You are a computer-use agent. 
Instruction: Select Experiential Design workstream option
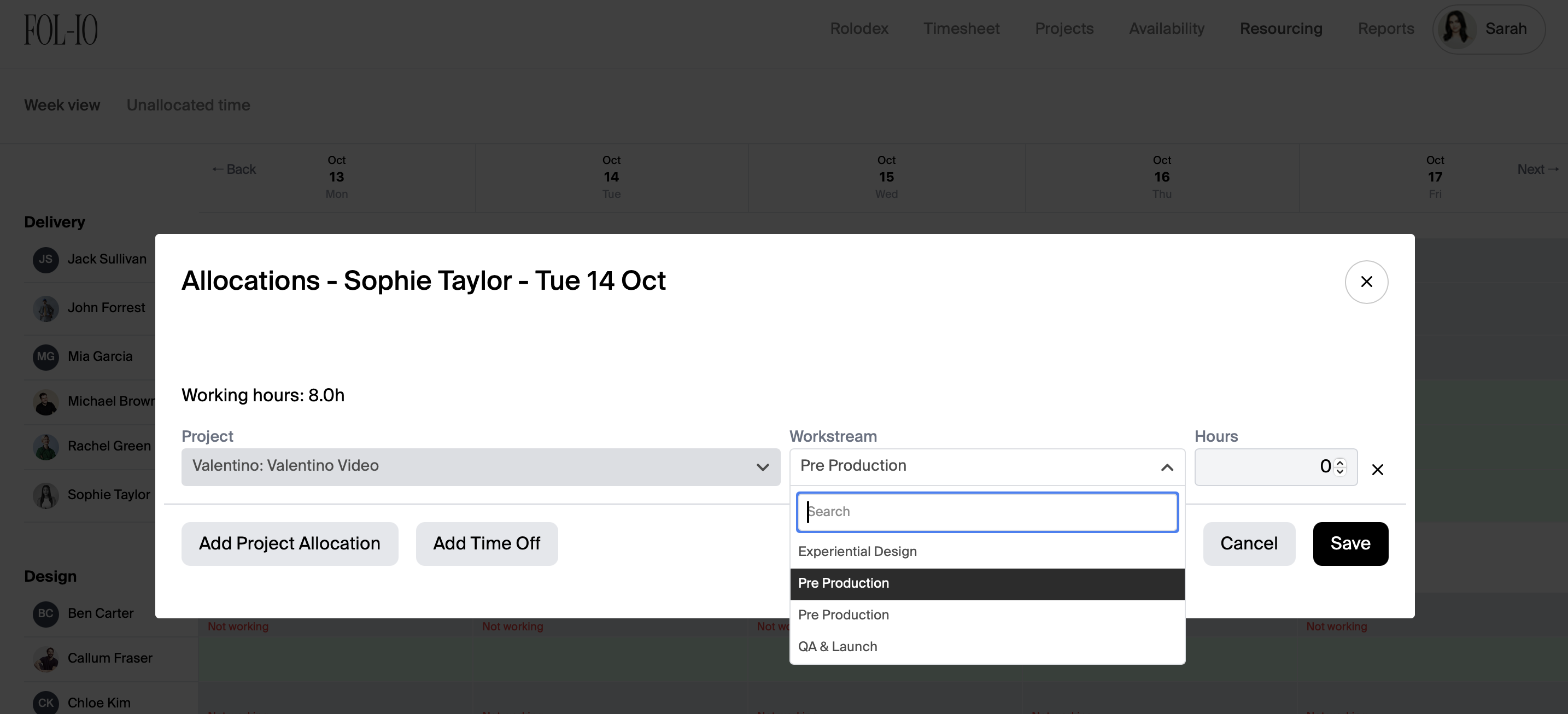[857, 552]
